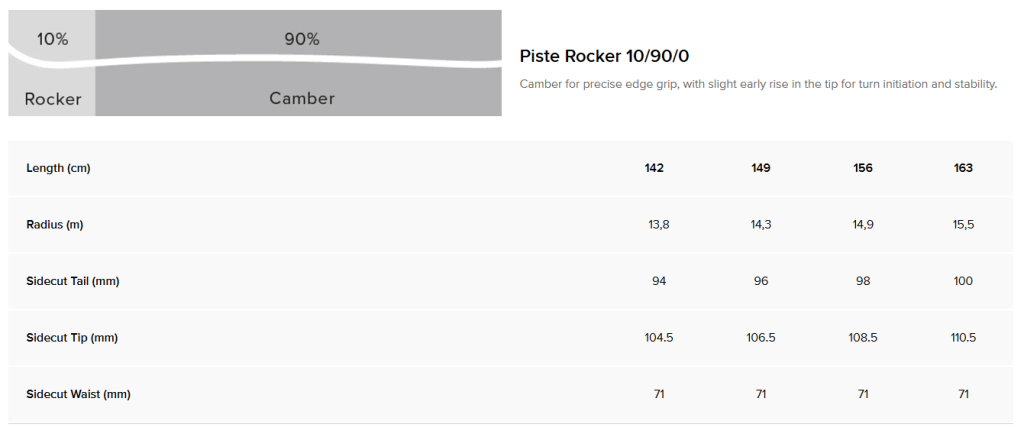Click the Length (cm) row label
Screen dimensions: 1024x434
pos(58,168)
